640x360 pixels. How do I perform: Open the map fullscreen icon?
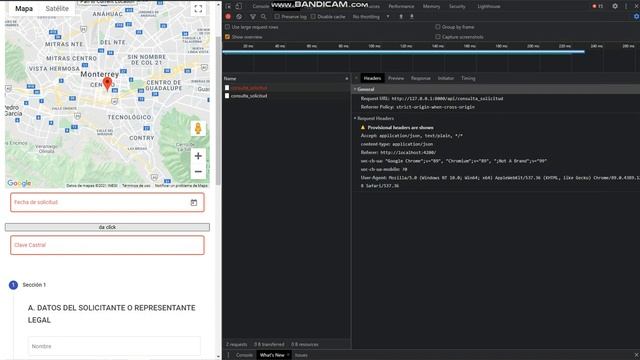click(198, 9)
